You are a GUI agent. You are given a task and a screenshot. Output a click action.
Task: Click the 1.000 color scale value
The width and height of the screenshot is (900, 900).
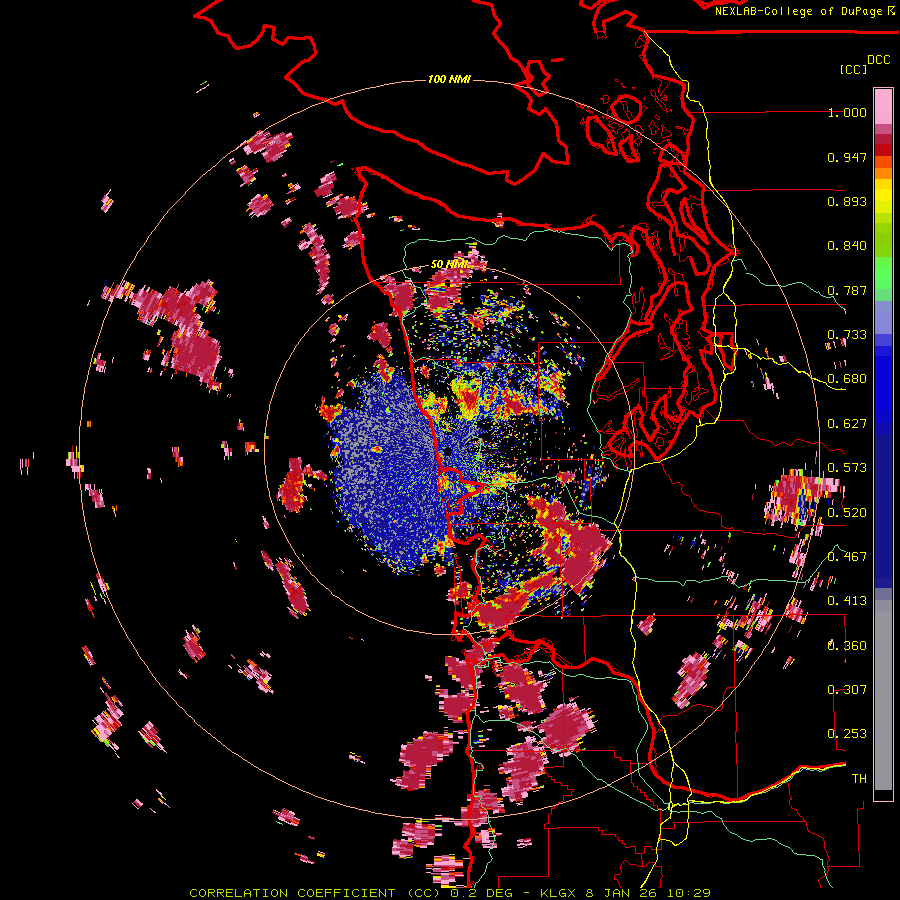pos(847,112)
